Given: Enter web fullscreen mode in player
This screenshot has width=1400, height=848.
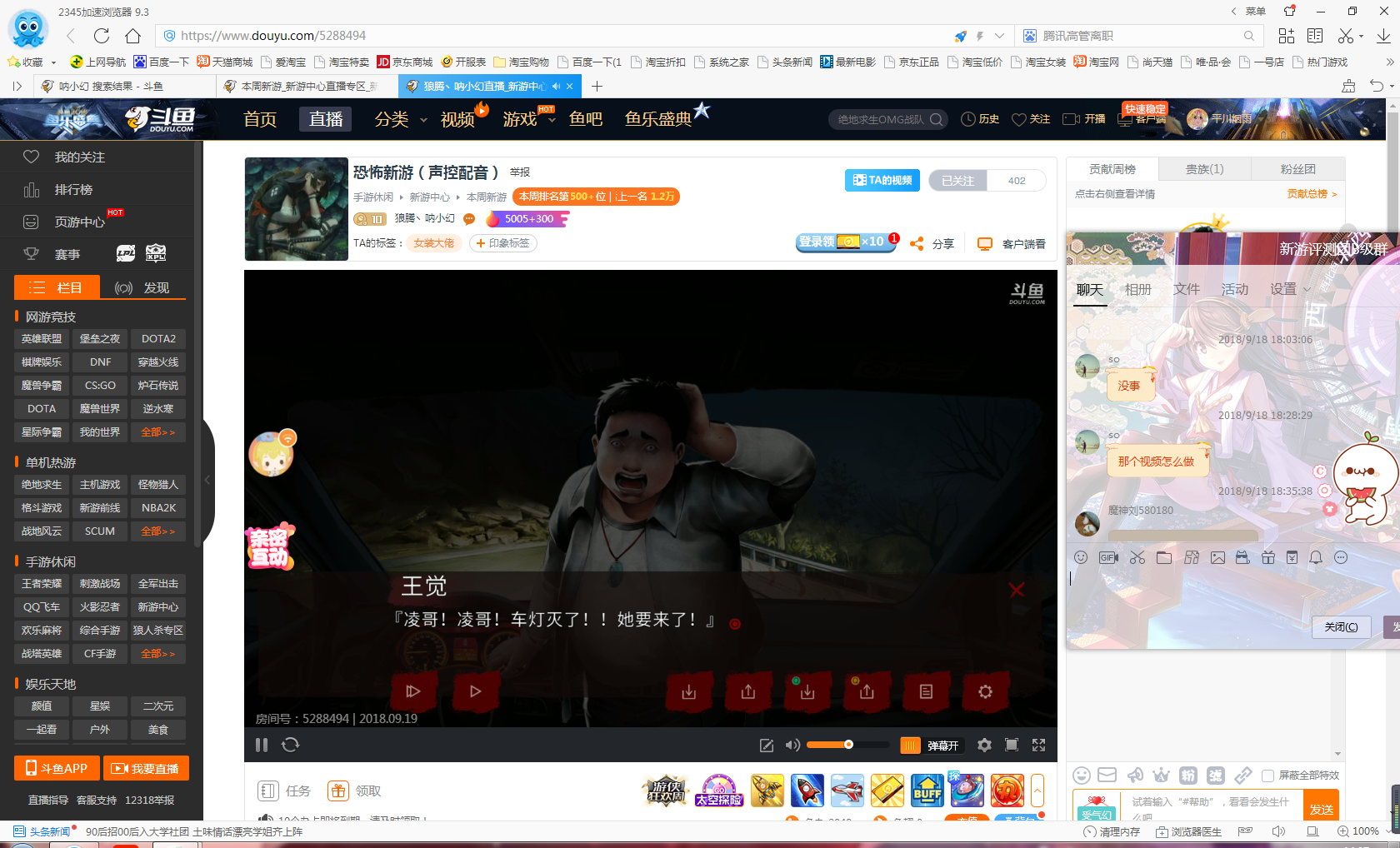Looking at the screenshot, I should [1012, 745].
